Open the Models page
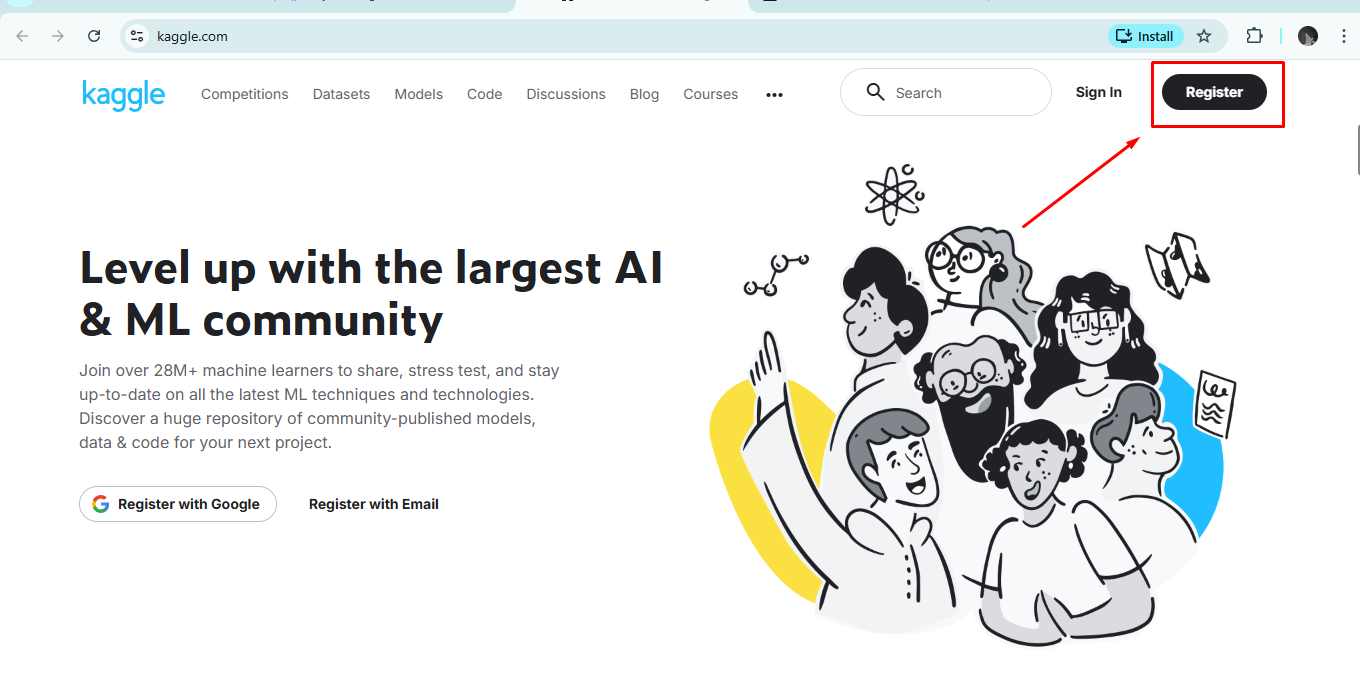 pyautogui.click(x=418, y=94)
